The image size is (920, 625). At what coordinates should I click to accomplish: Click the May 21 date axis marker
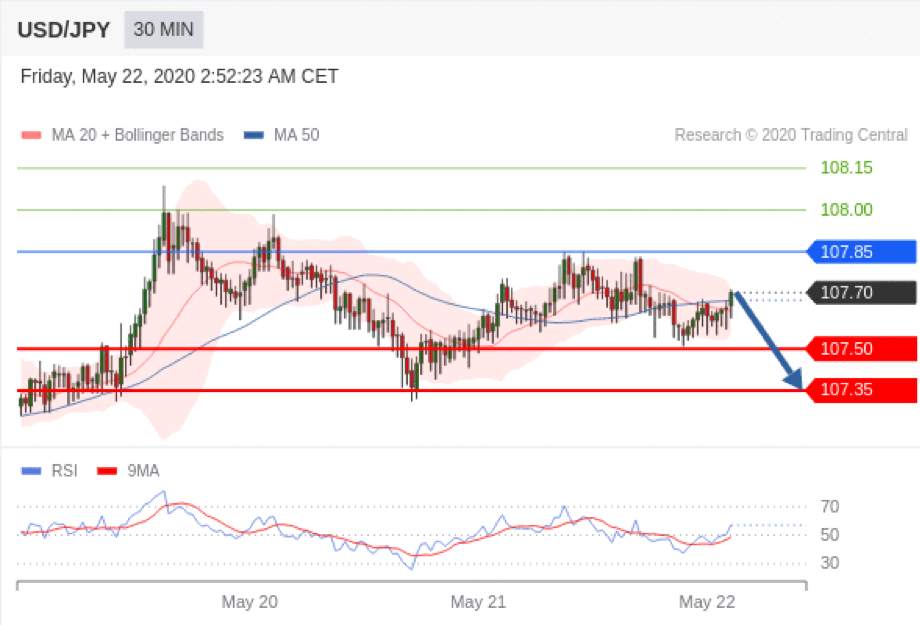pos(478,602)
